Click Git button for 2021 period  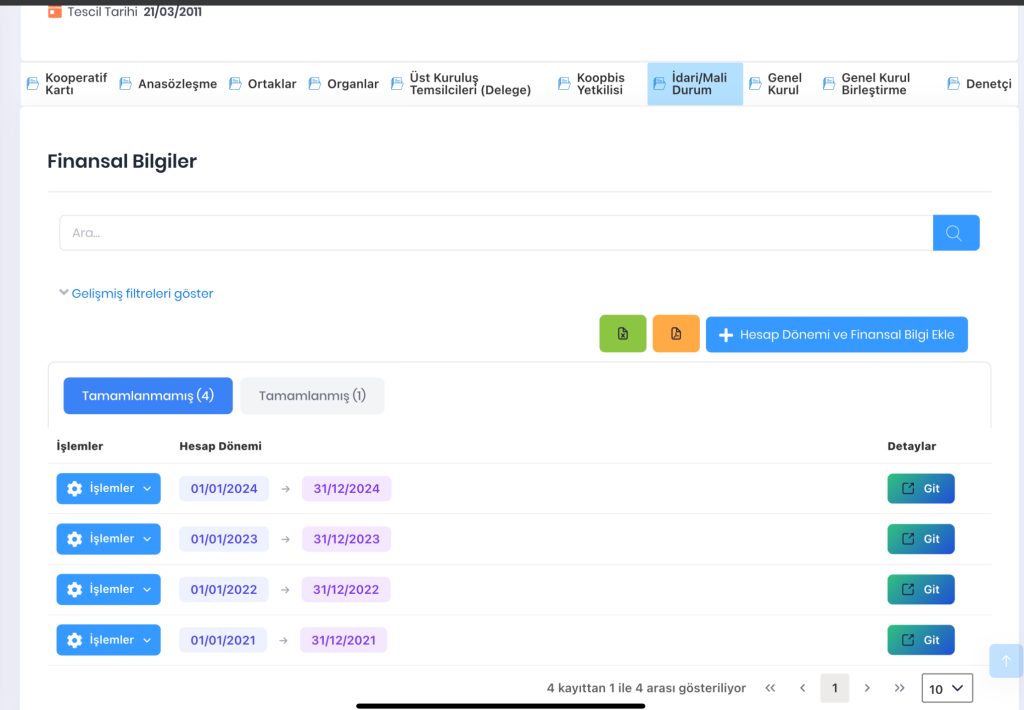click(x=921, y=640)
